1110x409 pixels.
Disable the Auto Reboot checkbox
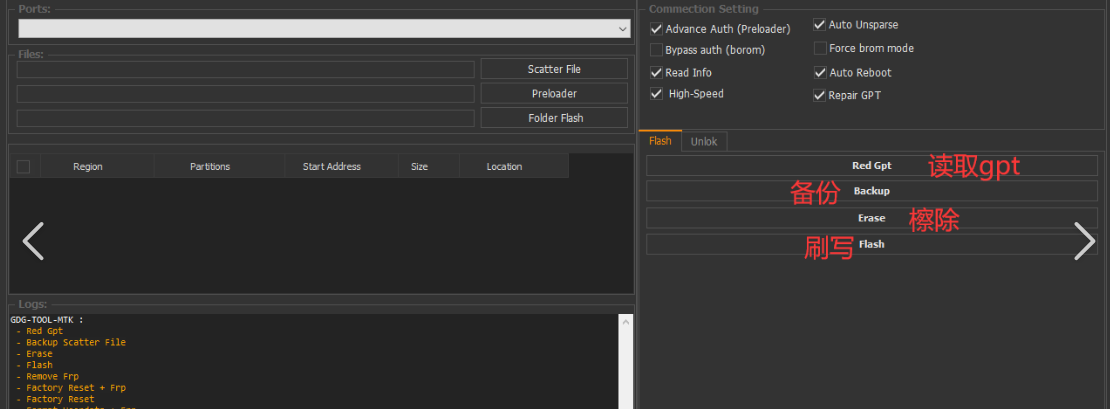pyautogui.click(x=820, y=73)
